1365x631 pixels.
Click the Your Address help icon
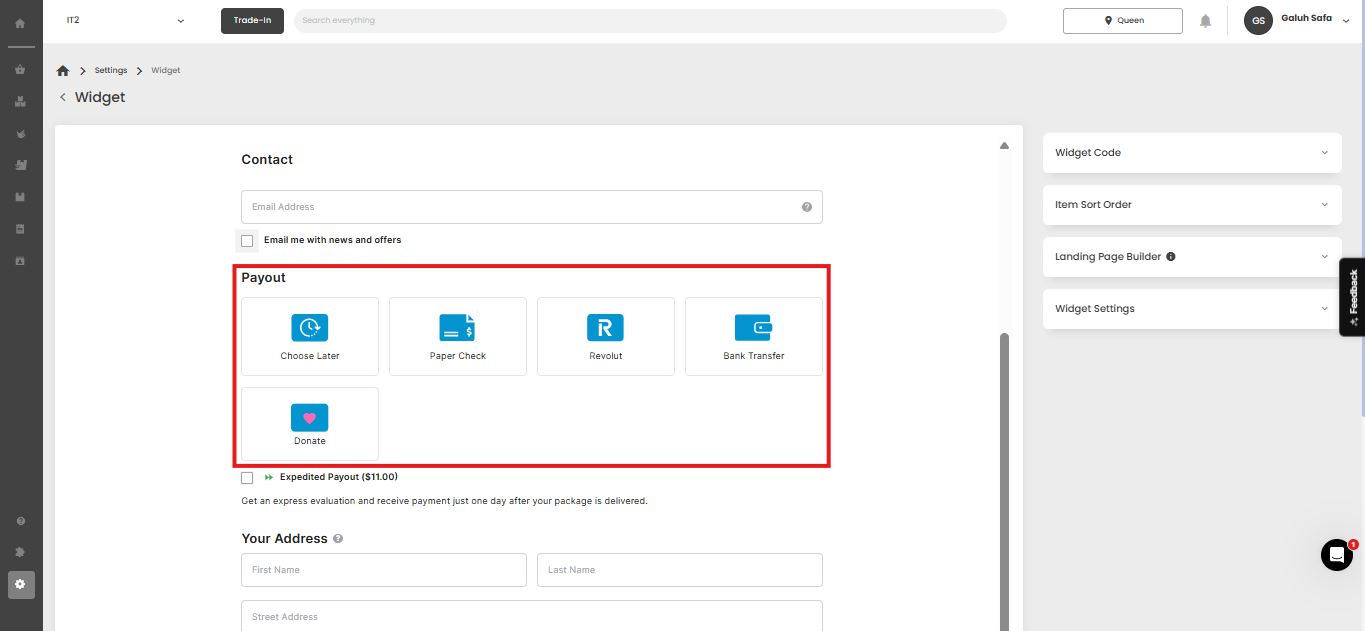[338, 539]
